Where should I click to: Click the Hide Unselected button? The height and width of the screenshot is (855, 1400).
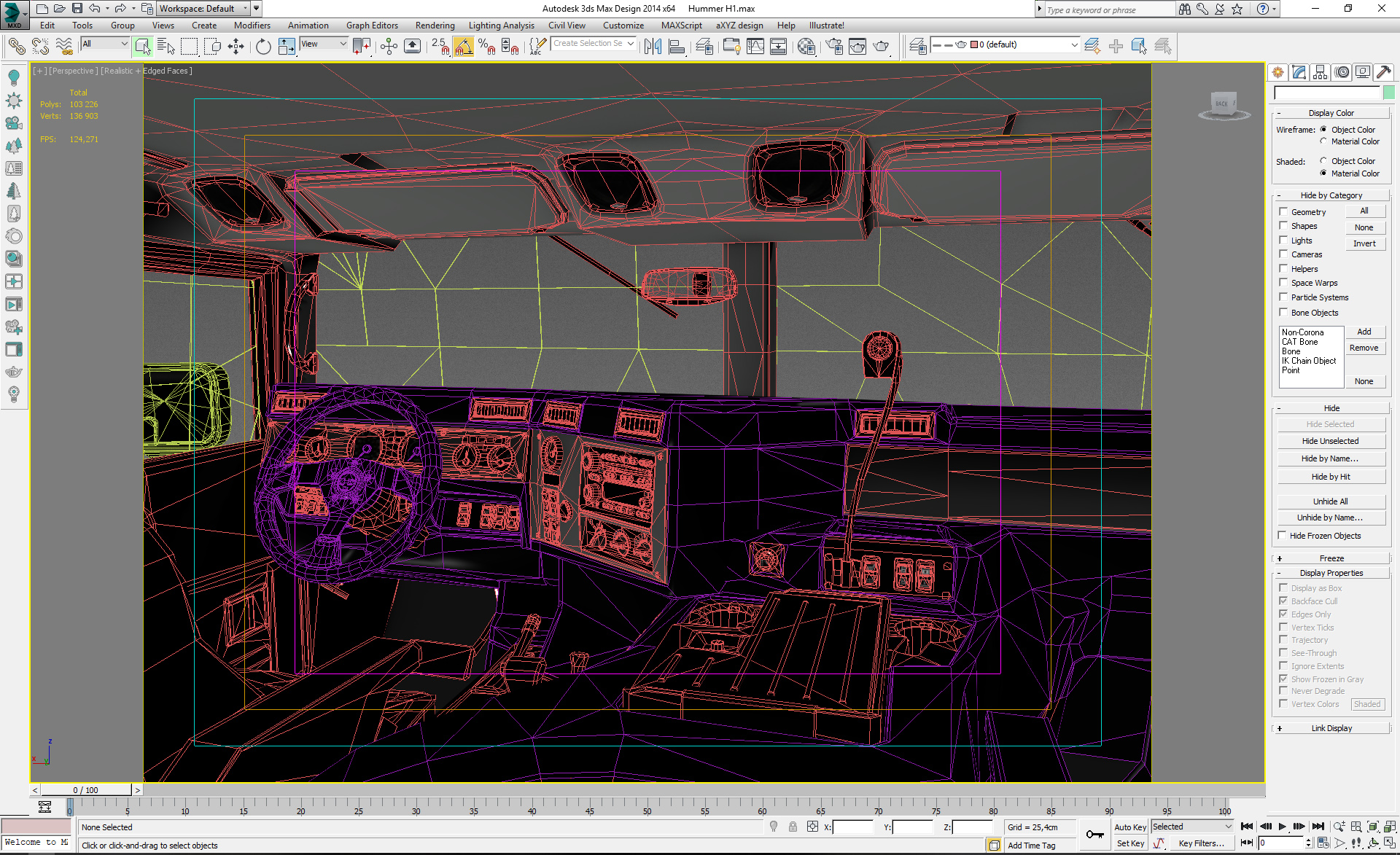point(1330,441)
